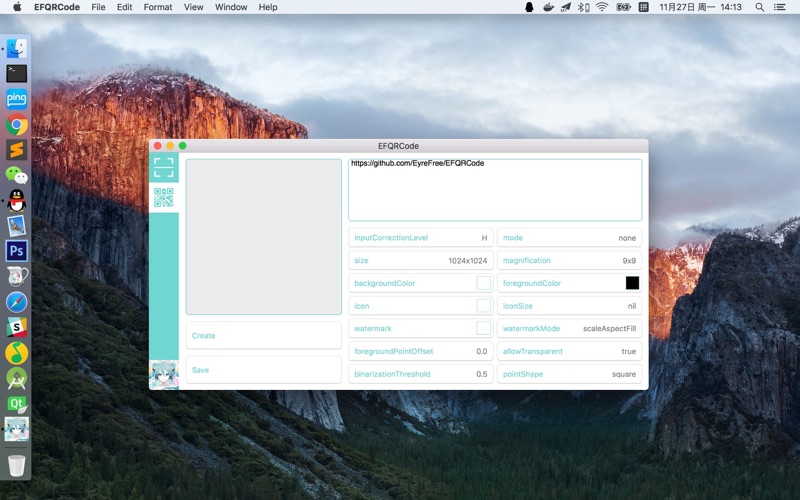
Task: Choose an image in icon box
Action: pos(483,306)
